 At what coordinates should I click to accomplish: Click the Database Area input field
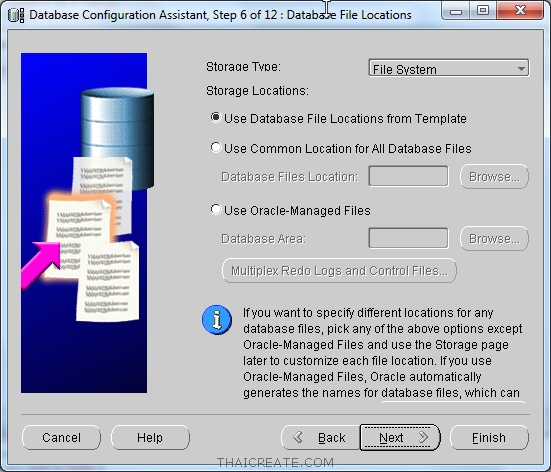pos(408,238)
